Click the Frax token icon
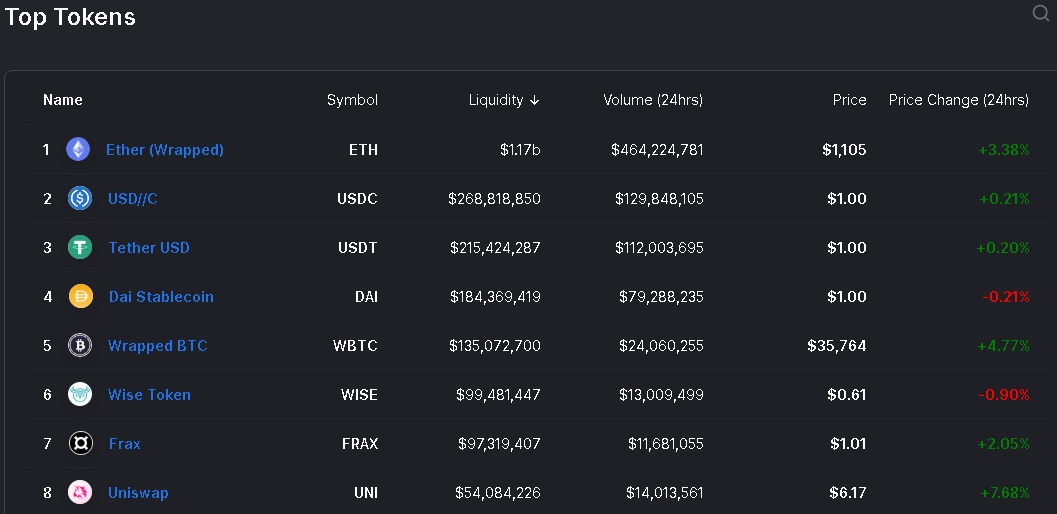 (x=81, y=443)
